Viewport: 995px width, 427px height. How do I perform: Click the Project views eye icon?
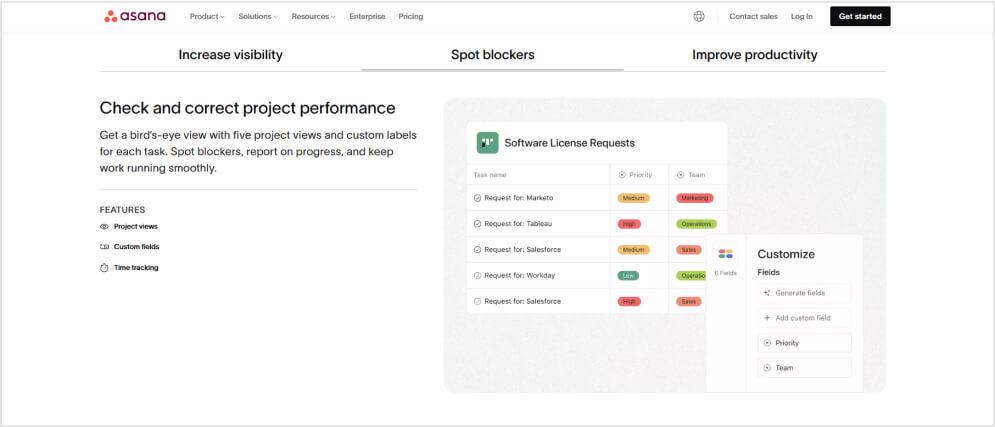click(105, 227)
